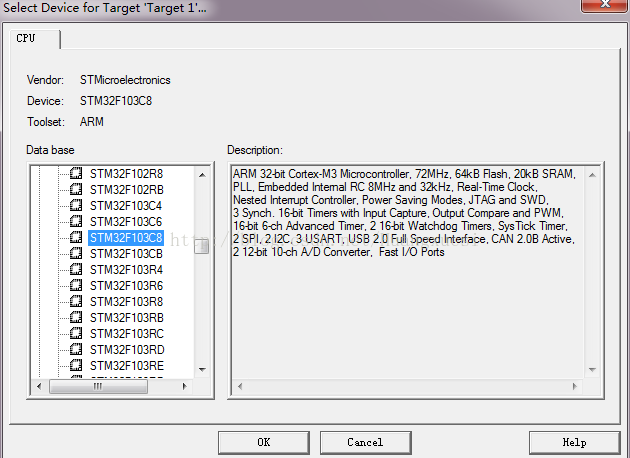Click the chip icon beside STM32F103RE
630x458 pixels.
click(76, 366)
